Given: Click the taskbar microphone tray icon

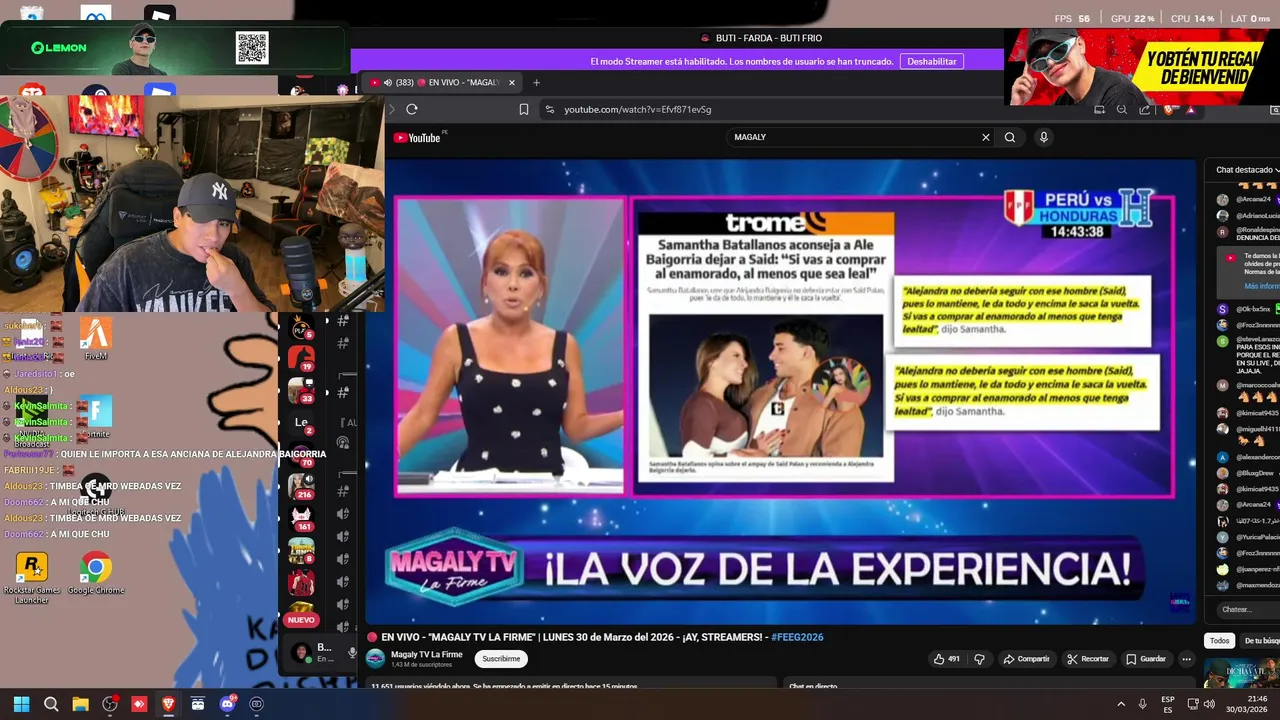Looking at the screenshot, I should click(x=1142, y=704).
